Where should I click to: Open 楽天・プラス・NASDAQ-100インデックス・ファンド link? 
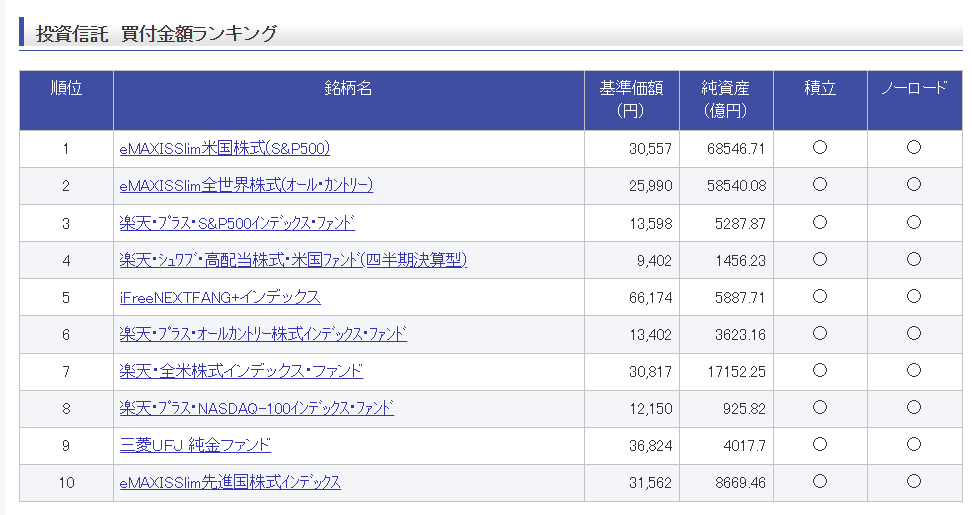257,408
